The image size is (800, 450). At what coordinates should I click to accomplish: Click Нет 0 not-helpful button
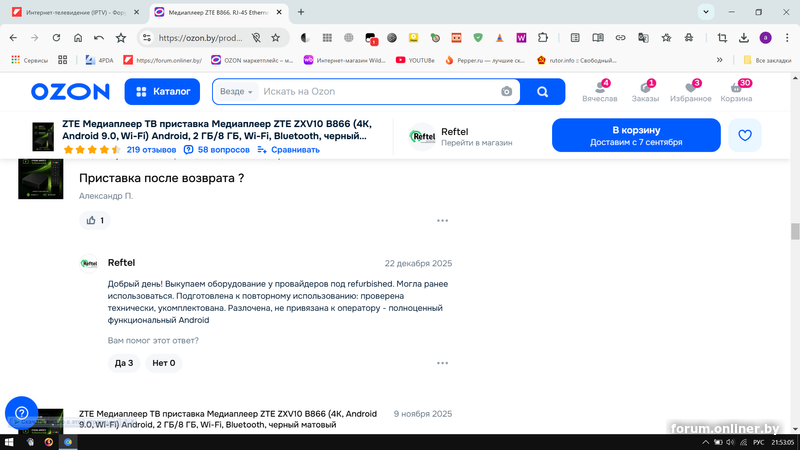(164, 363)
